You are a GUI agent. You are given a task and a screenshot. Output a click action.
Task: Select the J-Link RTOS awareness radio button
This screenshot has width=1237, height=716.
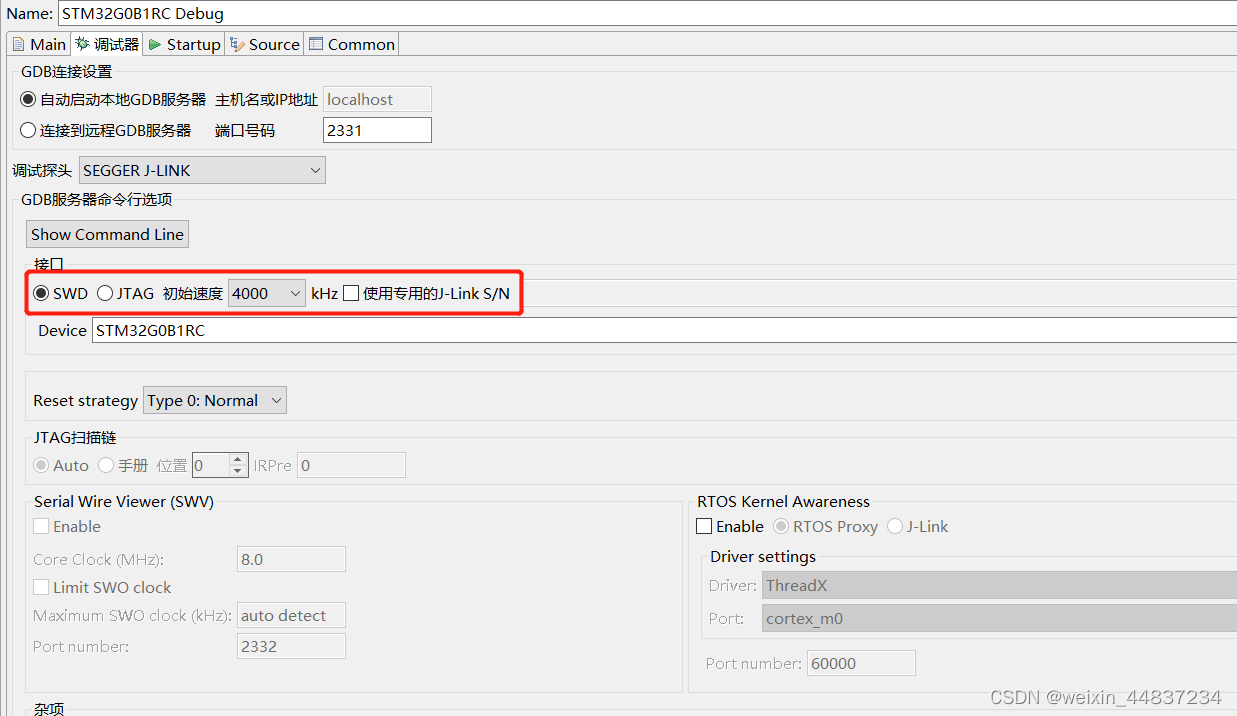pos(893,526)
